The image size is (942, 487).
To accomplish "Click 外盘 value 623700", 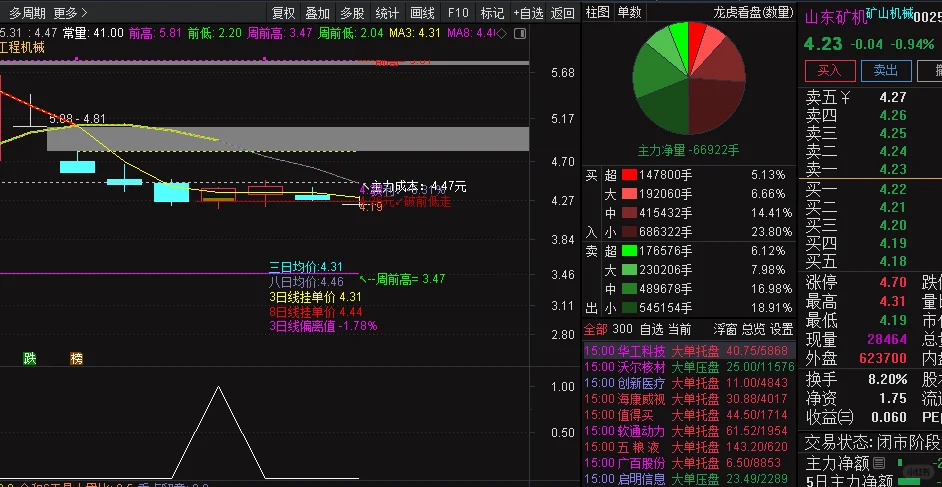I will tap(883, 358).
